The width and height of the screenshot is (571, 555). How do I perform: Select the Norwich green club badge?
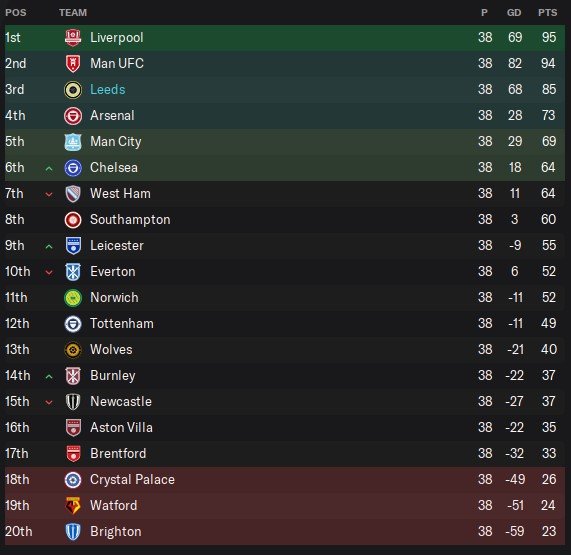tap(73, 298)
